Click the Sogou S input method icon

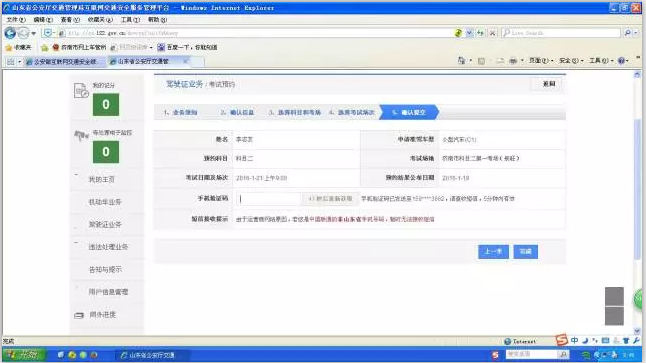(x=561, y=340)
